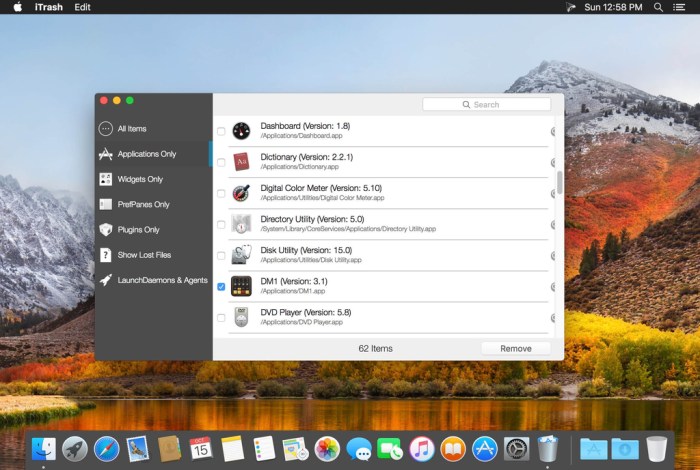The width and height of the screenshot is (700, 470).
Task: Click the Disk Utility app icon
Action: tap(240, 255)
